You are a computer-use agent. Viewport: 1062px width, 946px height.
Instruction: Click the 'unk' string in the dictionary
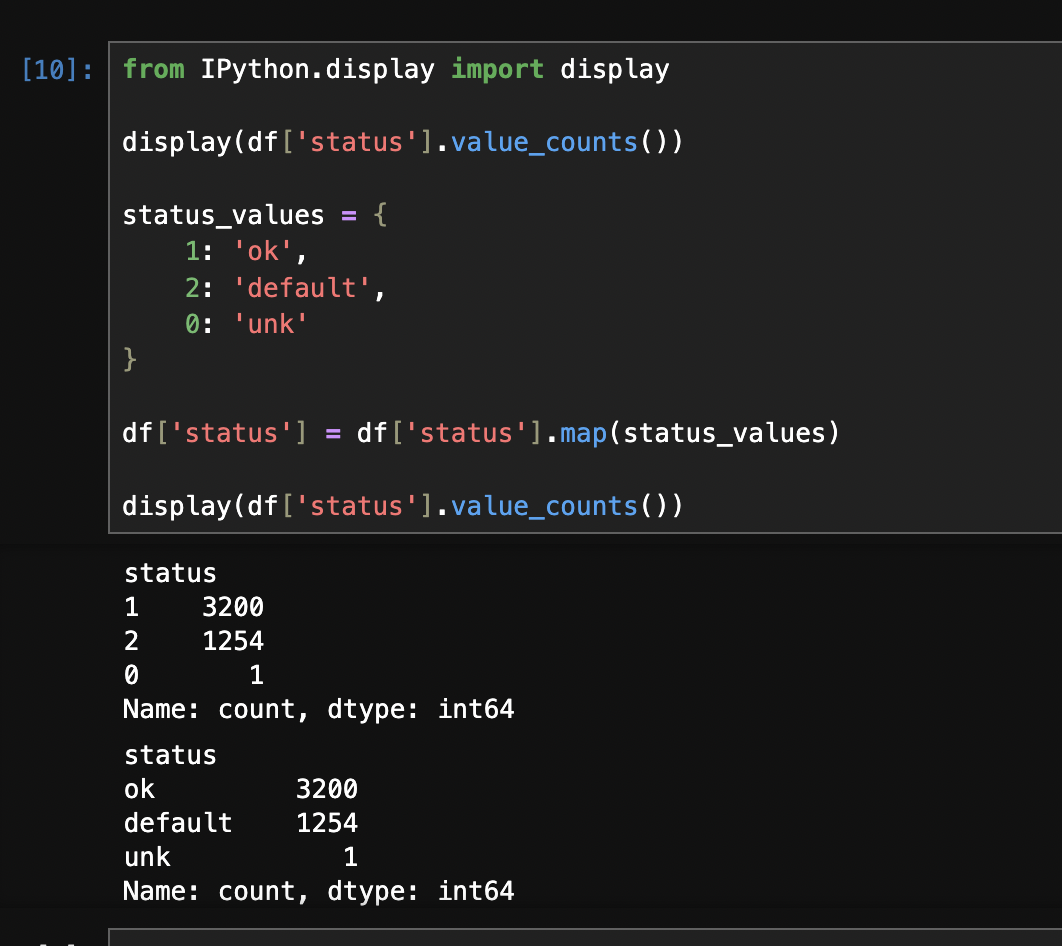(269, 324)
